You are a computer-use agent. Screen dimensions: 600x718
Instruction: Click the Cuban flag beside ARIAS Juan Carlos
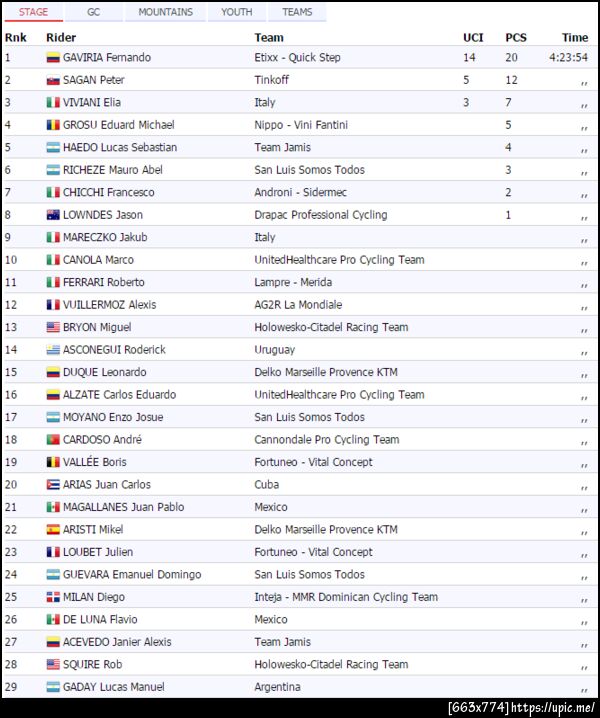click(53, 484)
